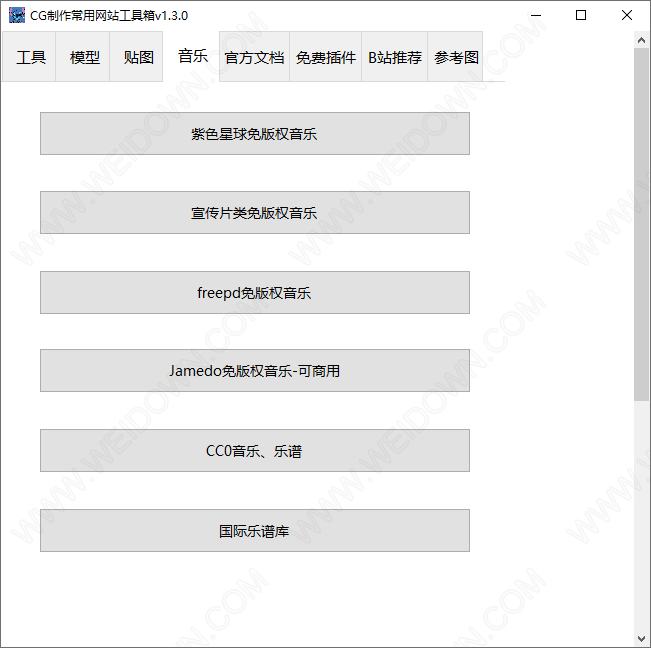Open the 国际乐谱库 button
The height and width of the screenshot is (648, 651).
(255, 531)
